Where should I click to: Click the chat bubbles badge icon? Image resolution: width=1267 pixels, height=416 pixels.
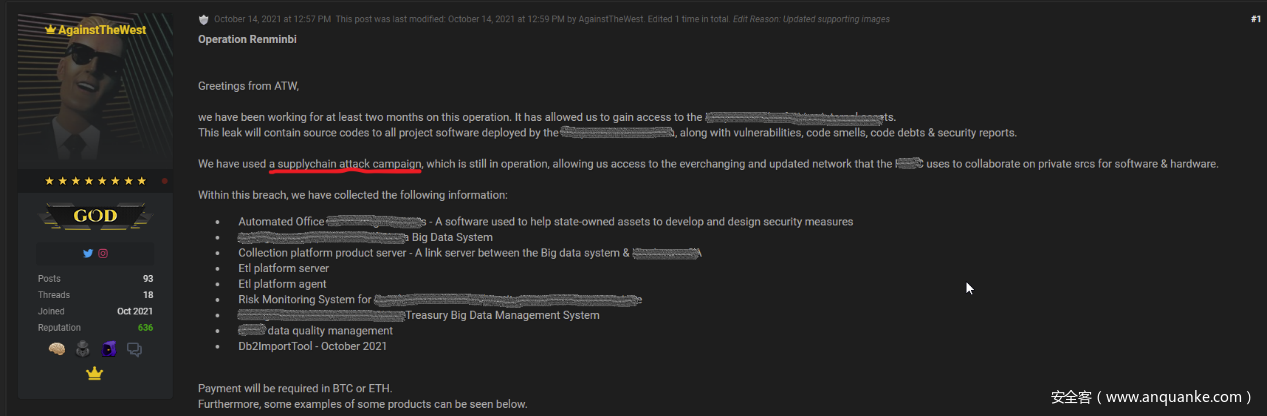pos(134,349)
